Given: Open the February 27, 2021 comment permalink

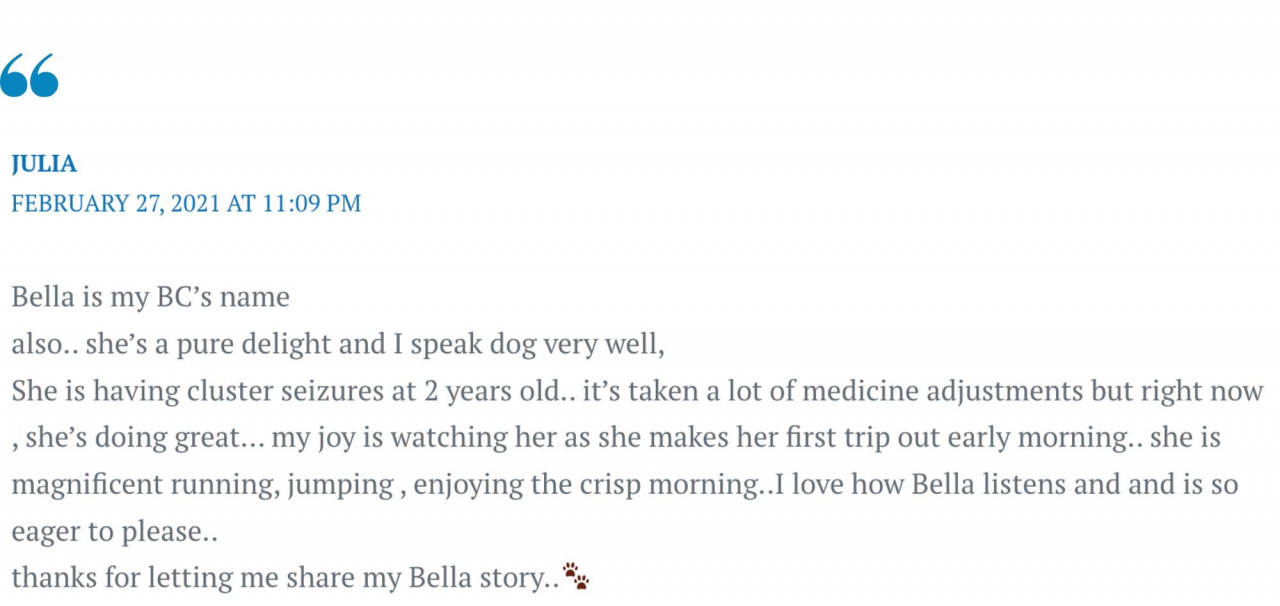Looking at the screenshot, I should (186, 203).
